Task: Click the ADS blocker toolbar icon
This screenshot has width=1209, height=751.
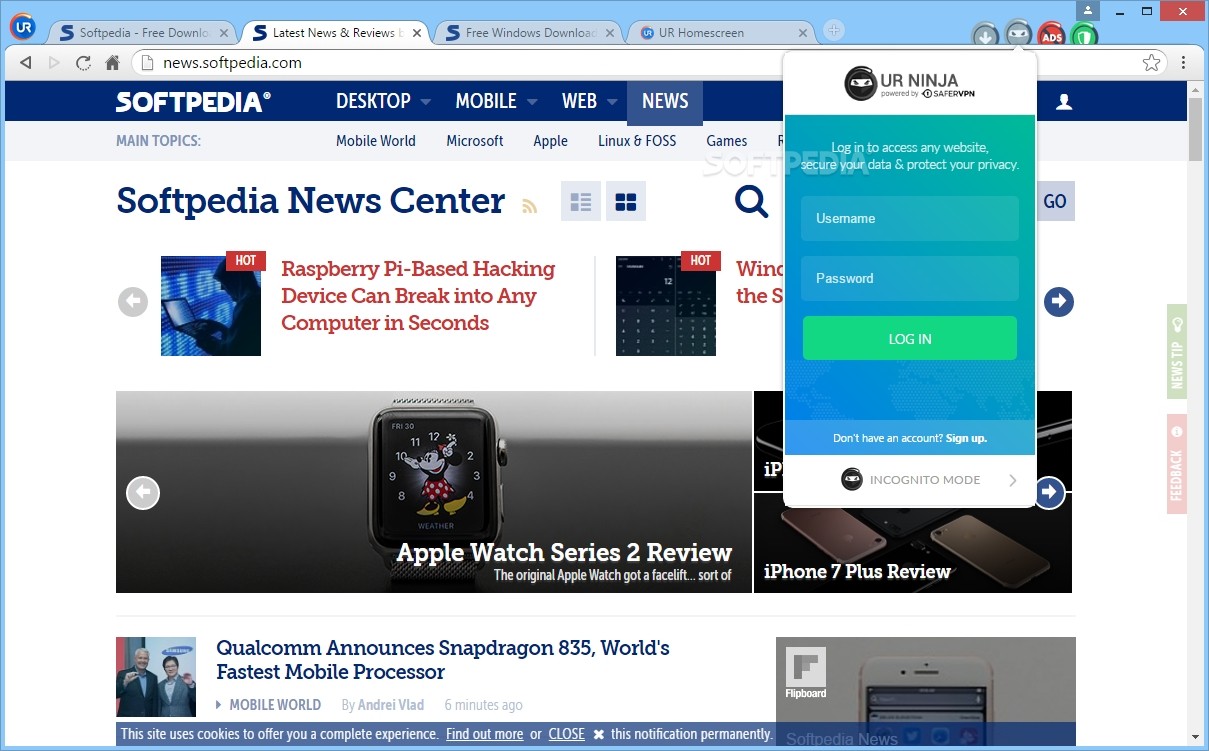Action: point(1052,36)
